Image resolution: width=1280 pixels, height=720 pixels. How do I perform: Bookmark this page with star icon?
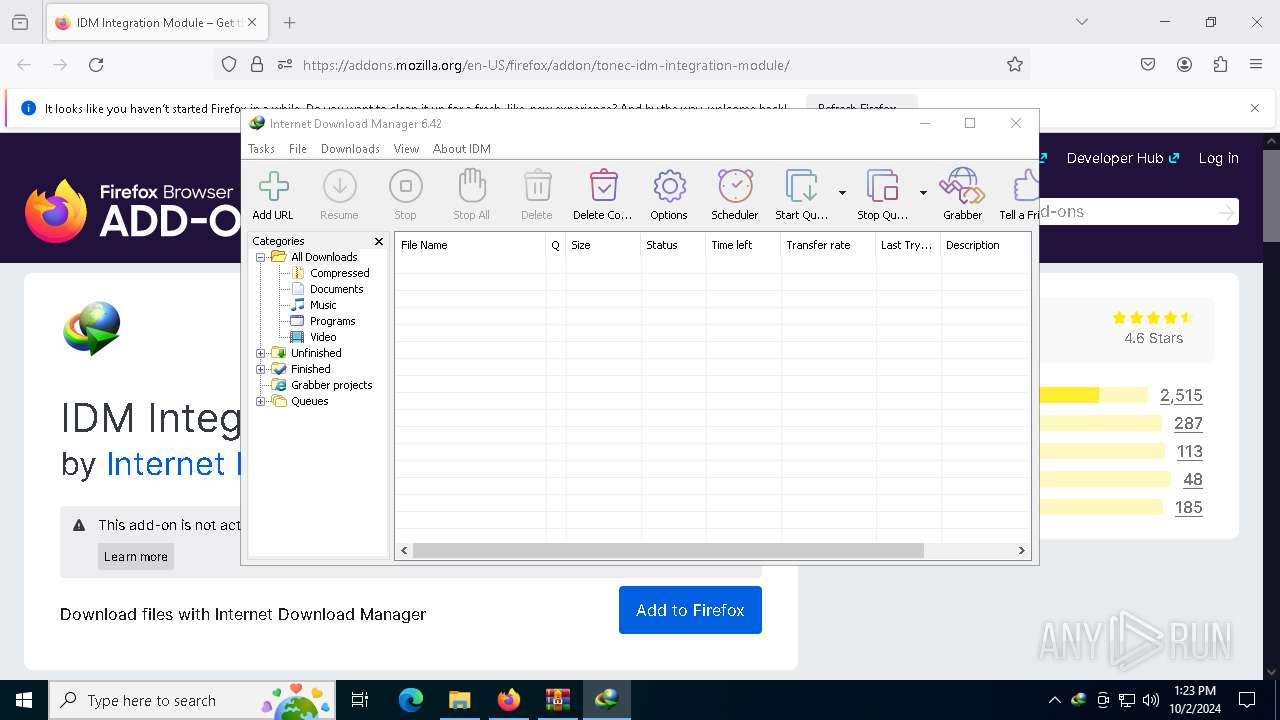[1015, 65]
